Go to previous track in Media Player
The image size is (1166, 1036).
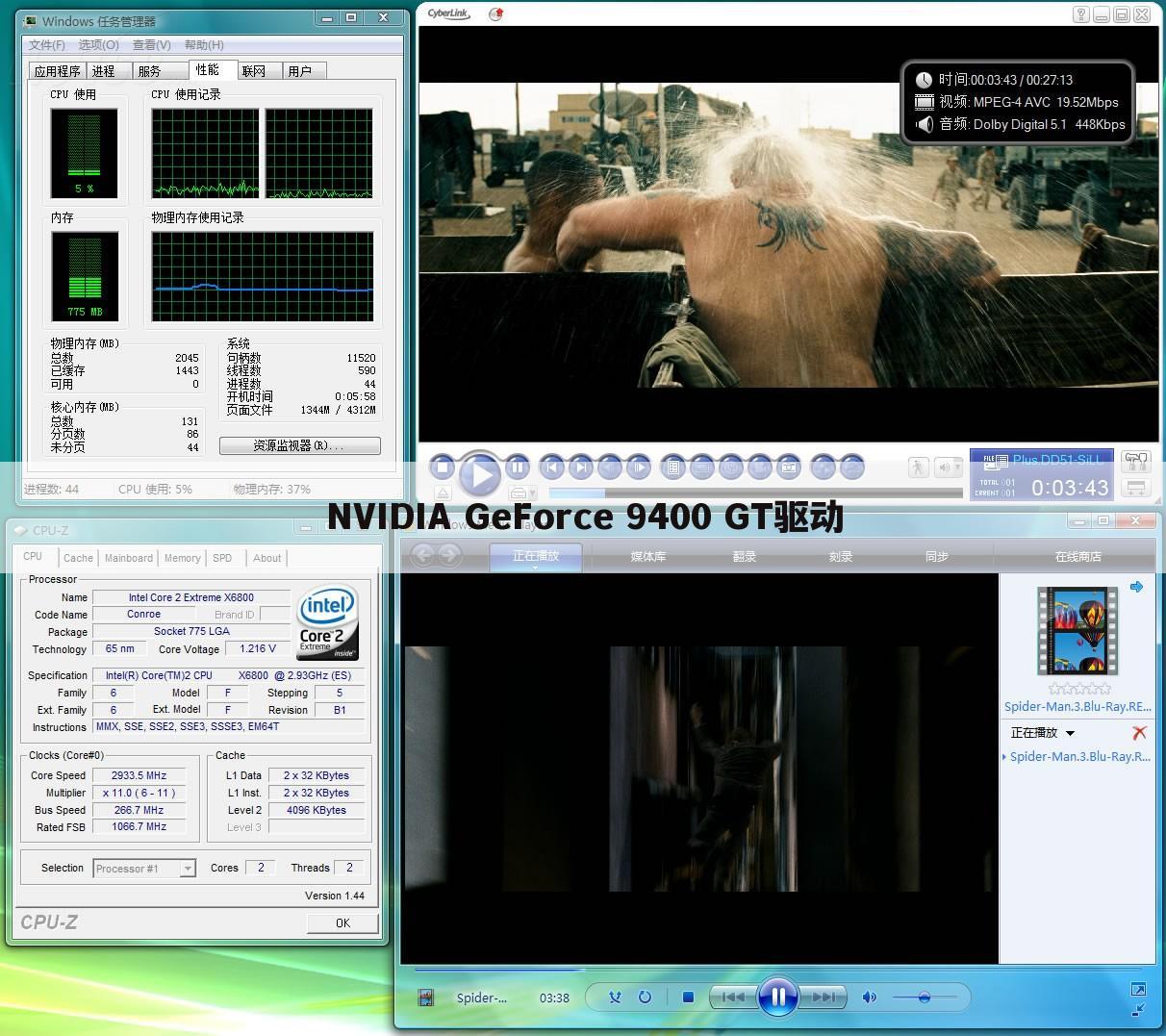733,998
